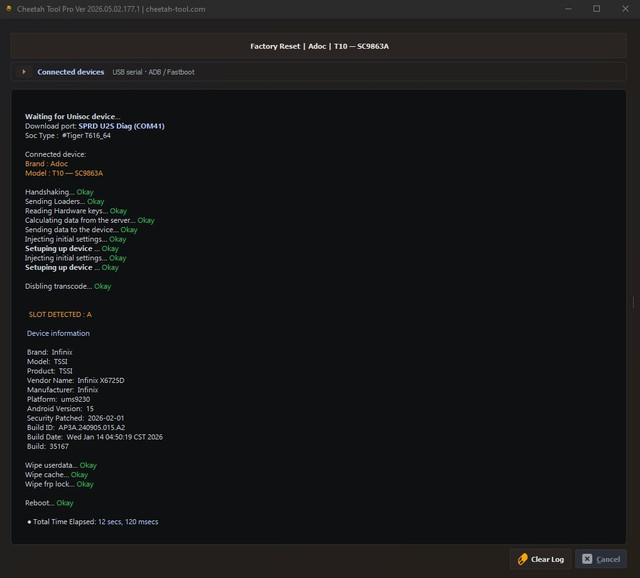The width and height of the screenshot is (640, 578).
Task: Click 'Vendor Name: Infinix X6725D' line
Action: [x=76, y=380]
